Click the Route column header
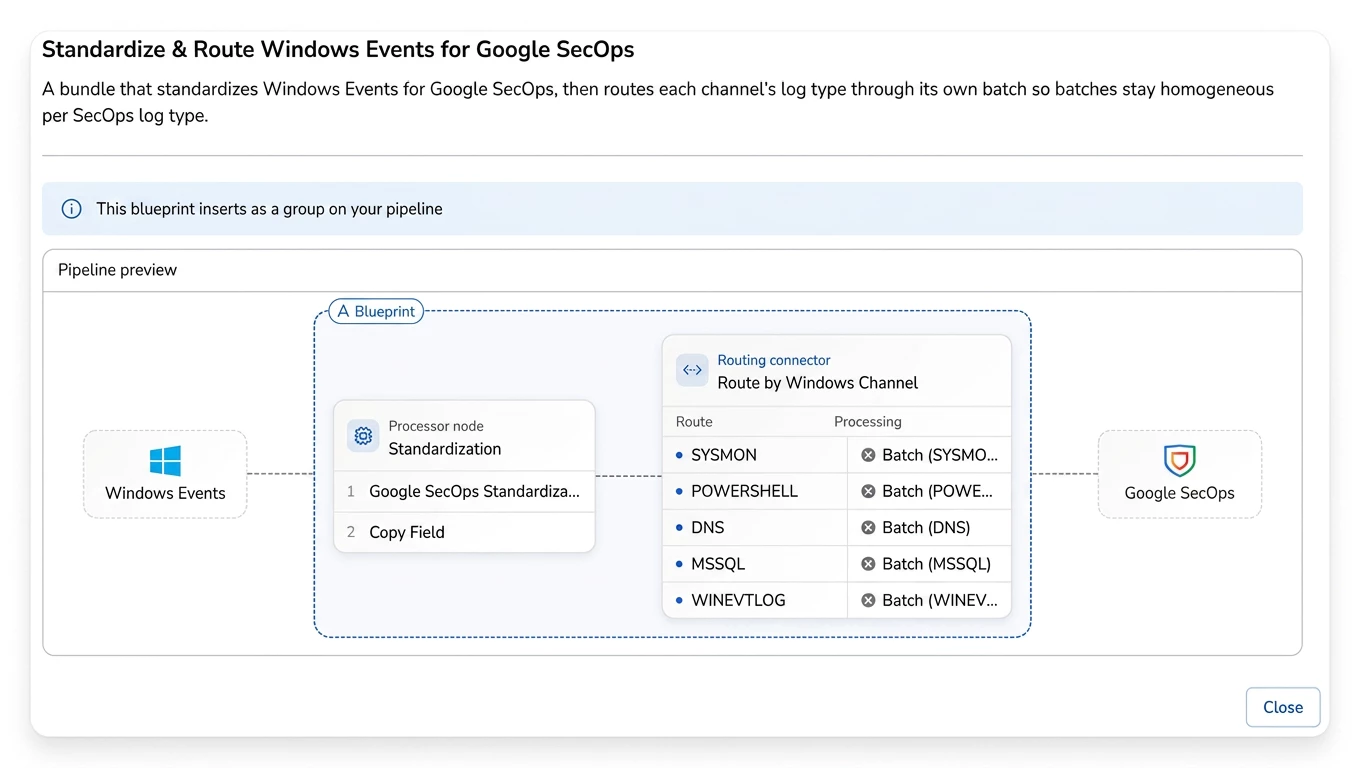Screen dimensions: 1356x768 (x=694, y=422)
